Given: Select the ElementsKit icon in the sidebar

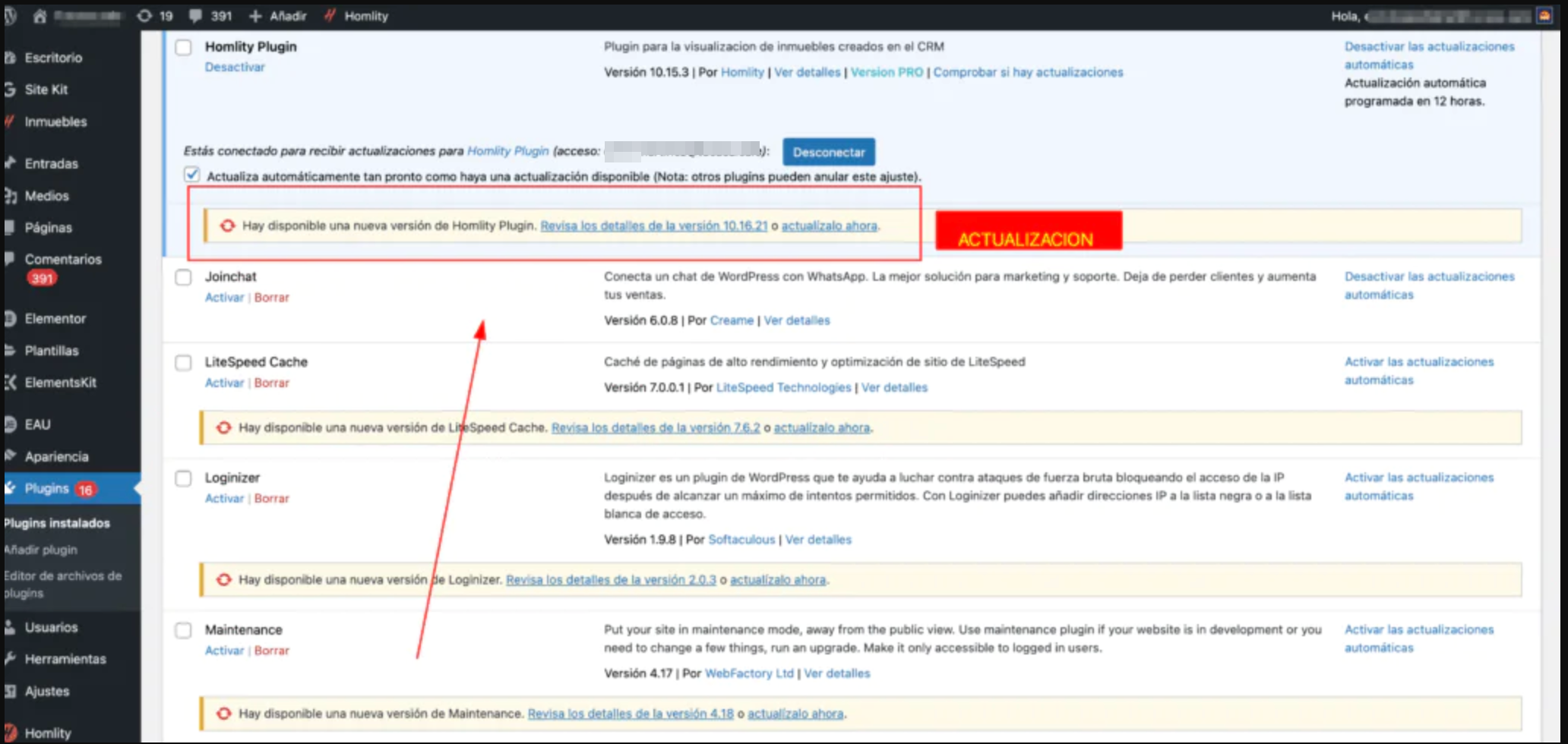Looking at the screenshot, I should click(x=10, y=383).
